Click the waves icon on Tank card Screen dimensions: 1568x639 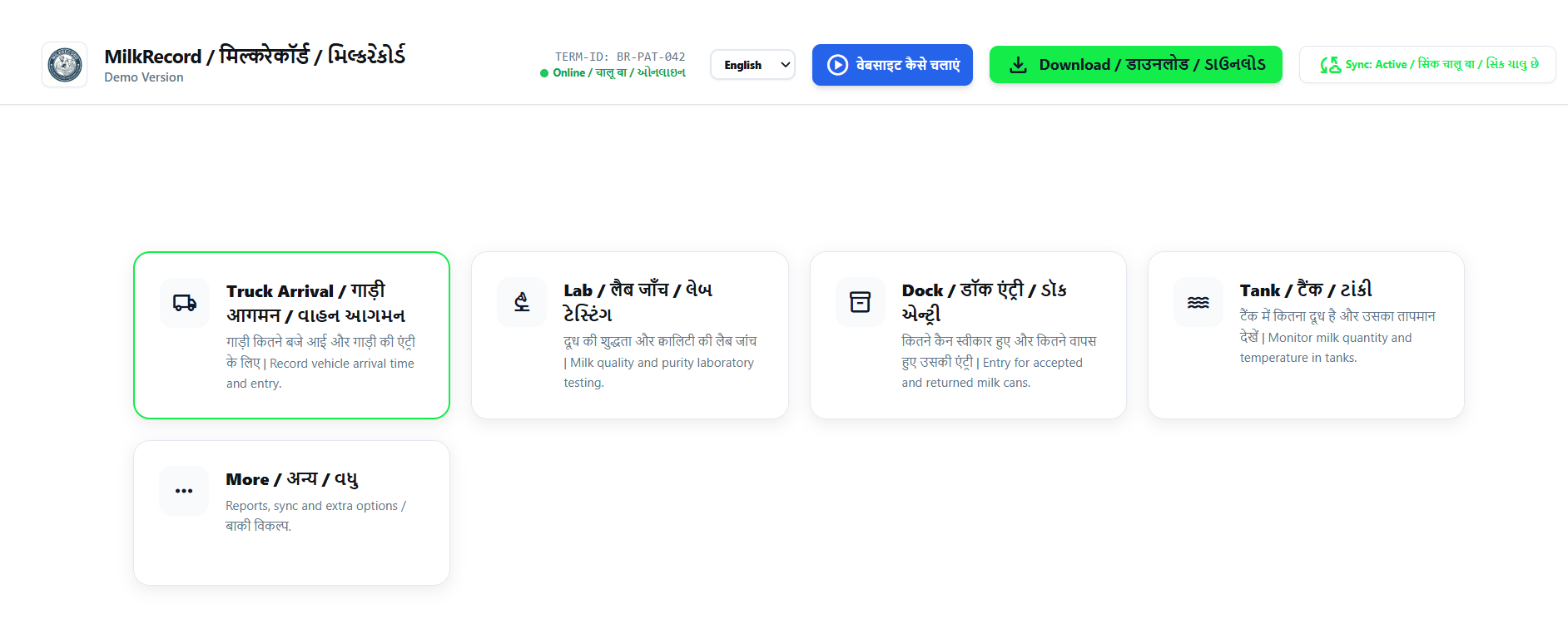(x=1198, y=302)
